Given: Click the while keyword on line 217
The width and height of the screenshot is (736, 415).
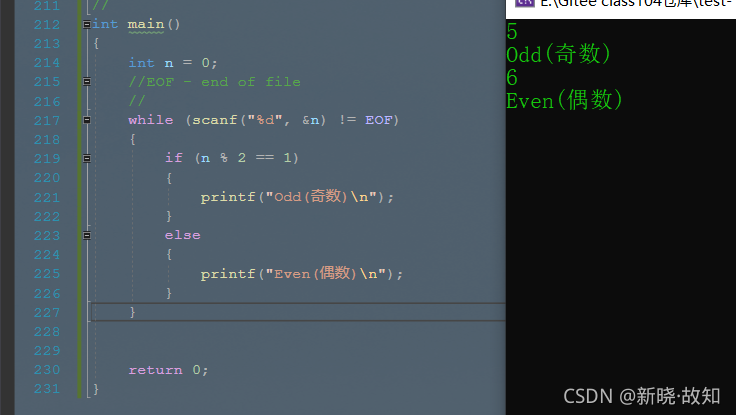Looking at the screenshot, I should [x=151, y=120].
